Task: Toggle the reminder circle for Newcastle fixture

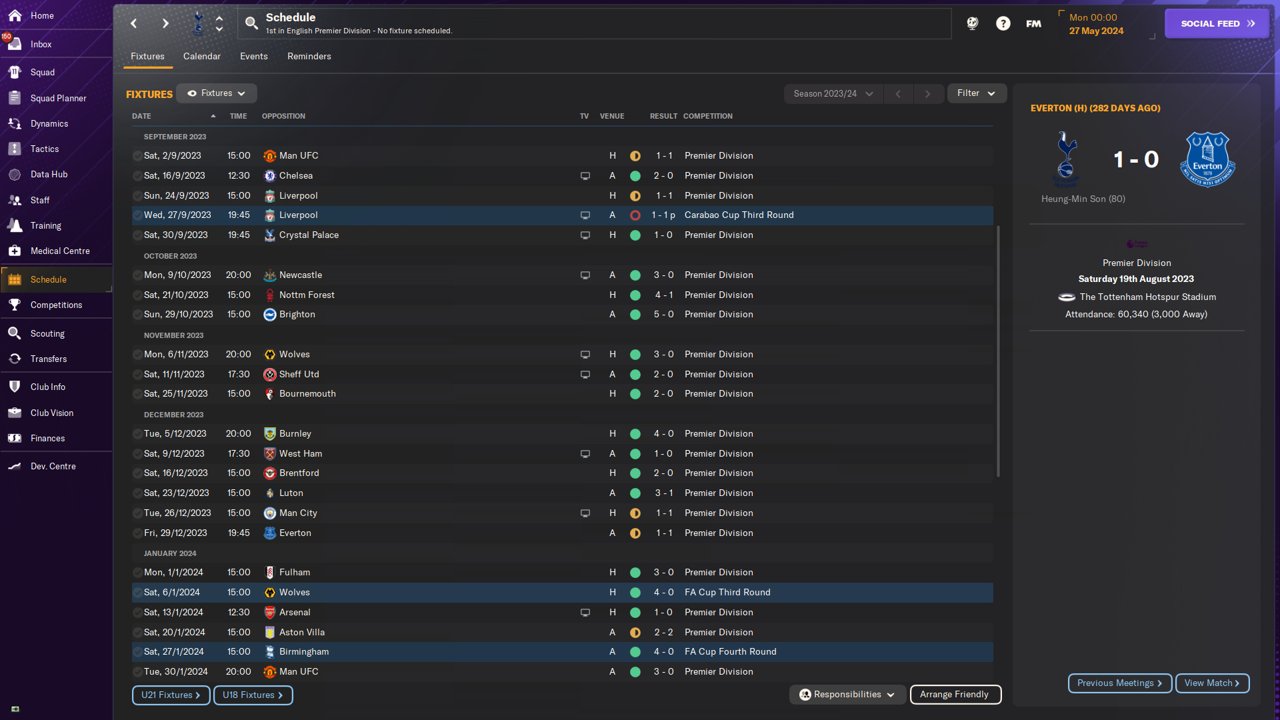Action: [138, 275]
